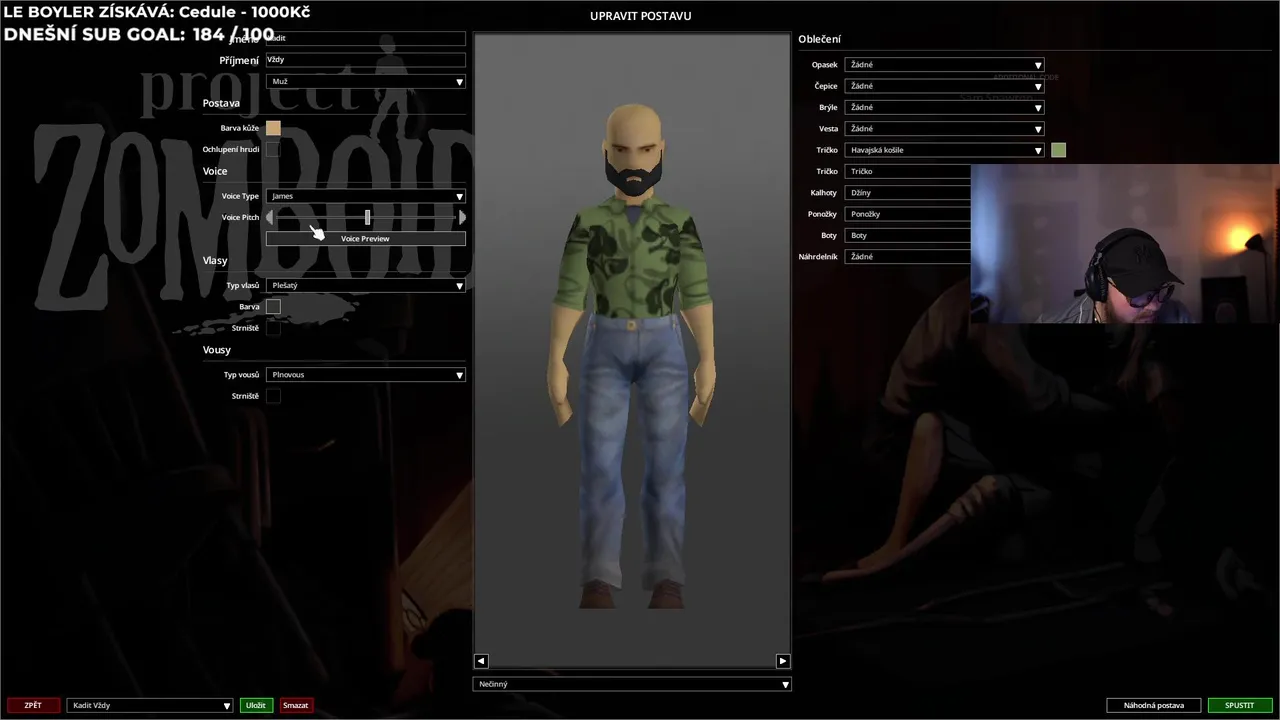Click the red ZPĚT back button
The height and width of the screenshot is (720, 1280).
[x=33, y=705]
